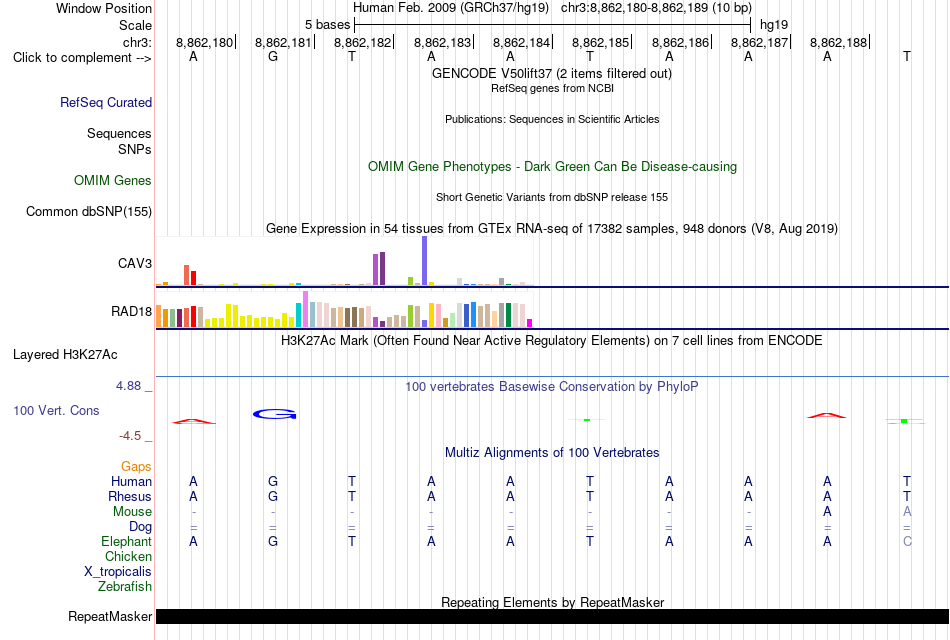Click the Chicken alignment row label

(128, 557)
